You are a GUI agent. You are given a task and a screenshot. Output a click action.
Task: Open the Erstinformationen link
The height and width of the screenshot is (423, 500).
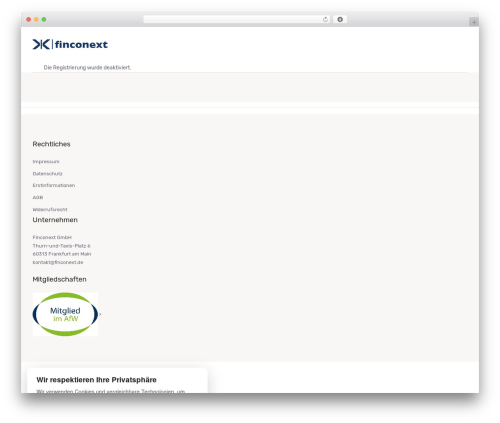[54, 185]
